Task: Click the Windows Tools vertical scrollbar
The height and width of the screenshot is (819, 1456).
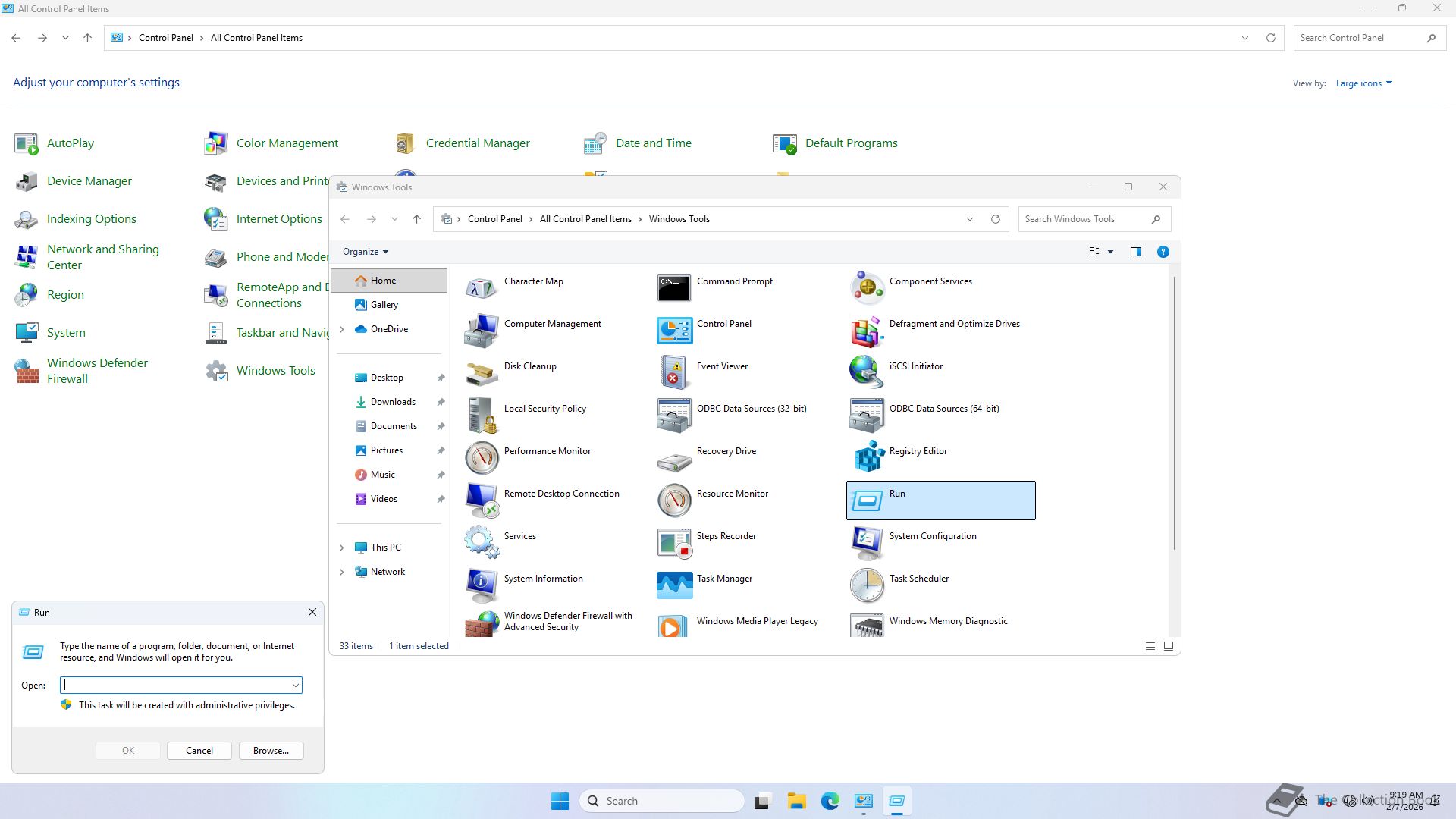Action: [1174, 413]
